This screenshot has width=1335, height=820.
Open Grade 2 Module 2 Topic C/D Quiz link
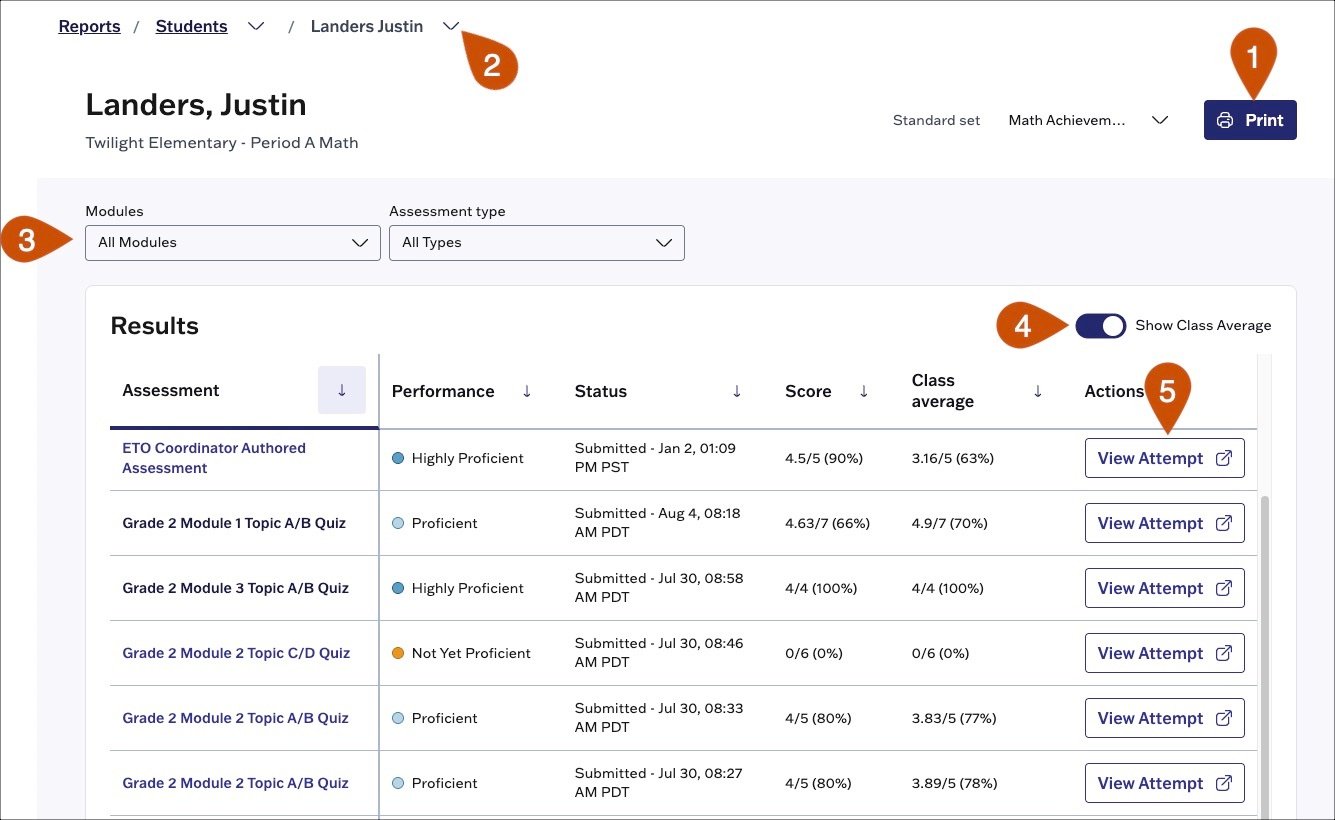236,653
